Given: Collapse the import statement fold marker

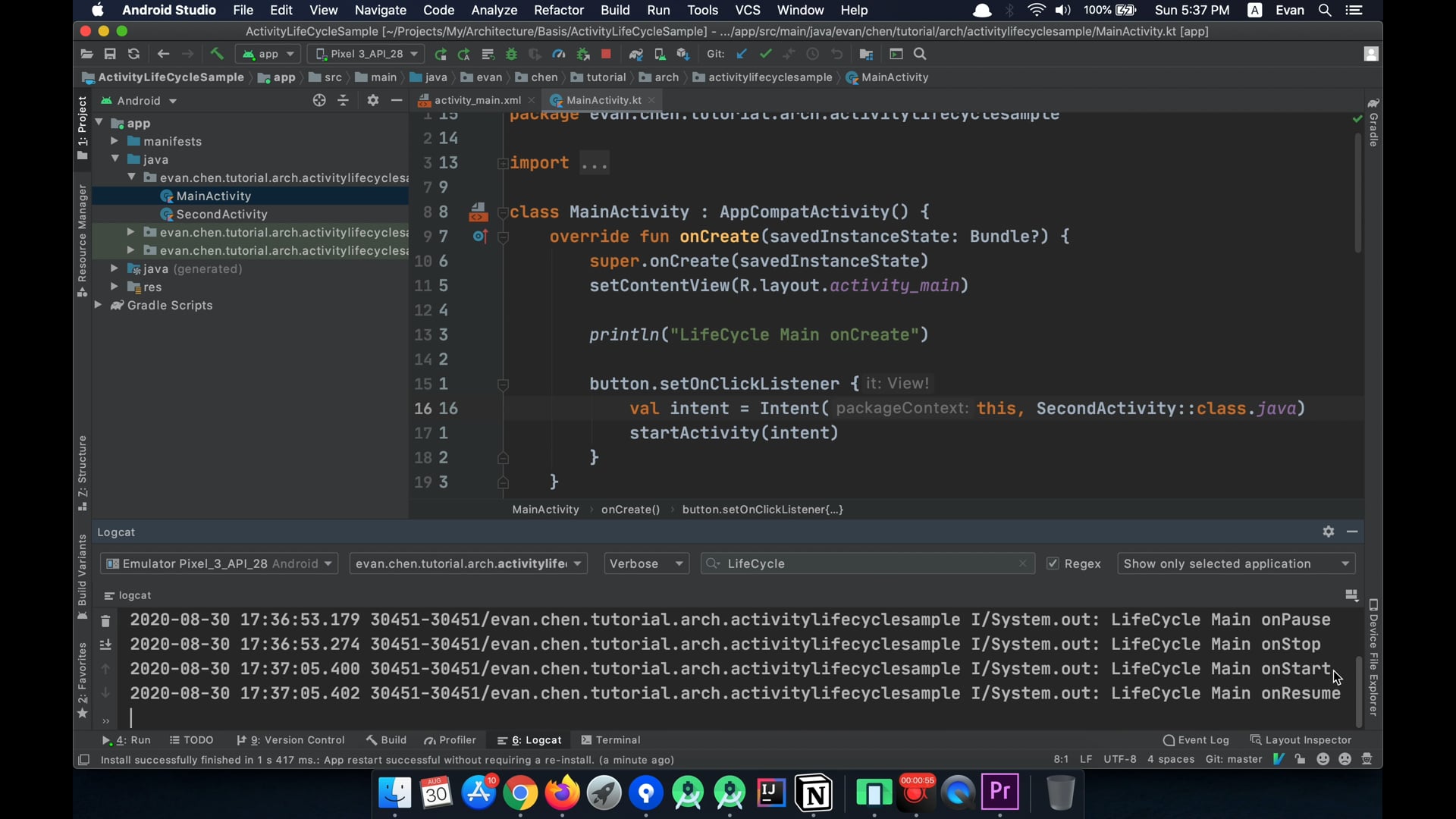Looking at the screenshot, I should coord(502,163).
